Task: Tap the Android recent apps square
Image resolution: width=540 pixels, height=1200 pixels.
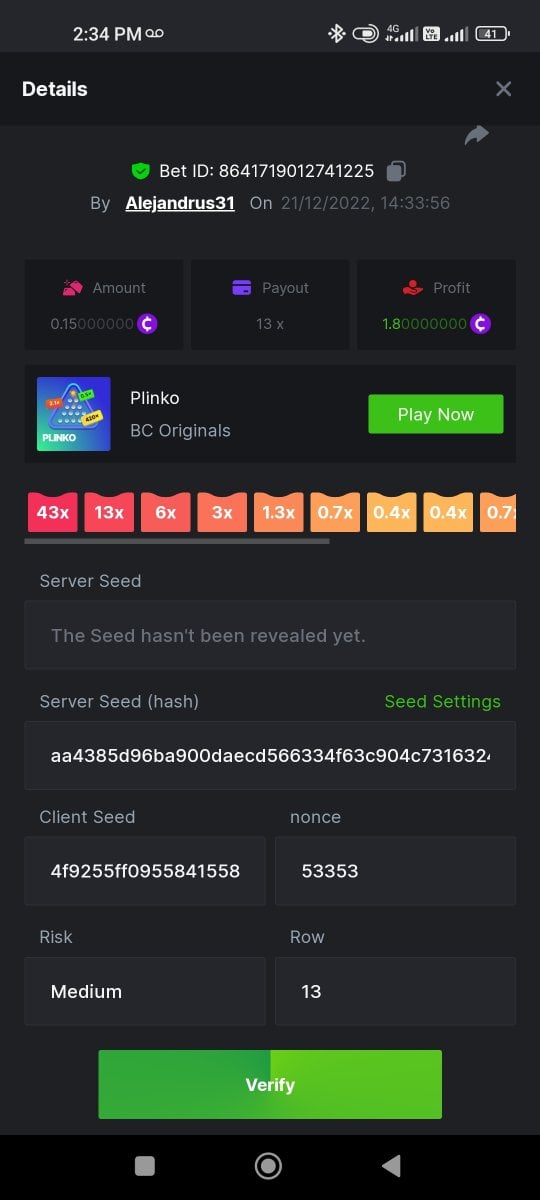Action: pos(145,1165)
